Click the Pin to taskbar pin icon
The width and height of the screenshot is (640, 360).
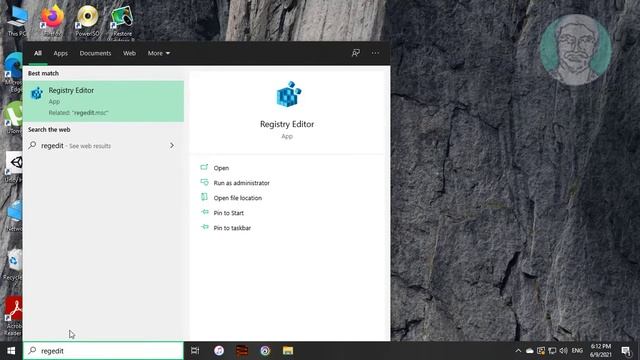204,227
